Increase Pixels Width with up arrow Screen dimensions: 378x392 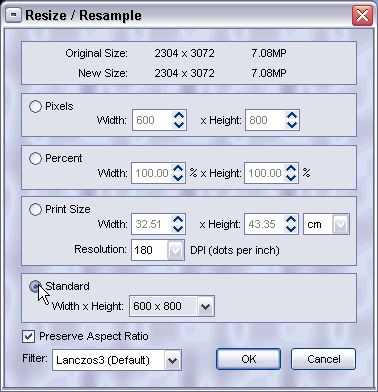(x=179, y=115)
